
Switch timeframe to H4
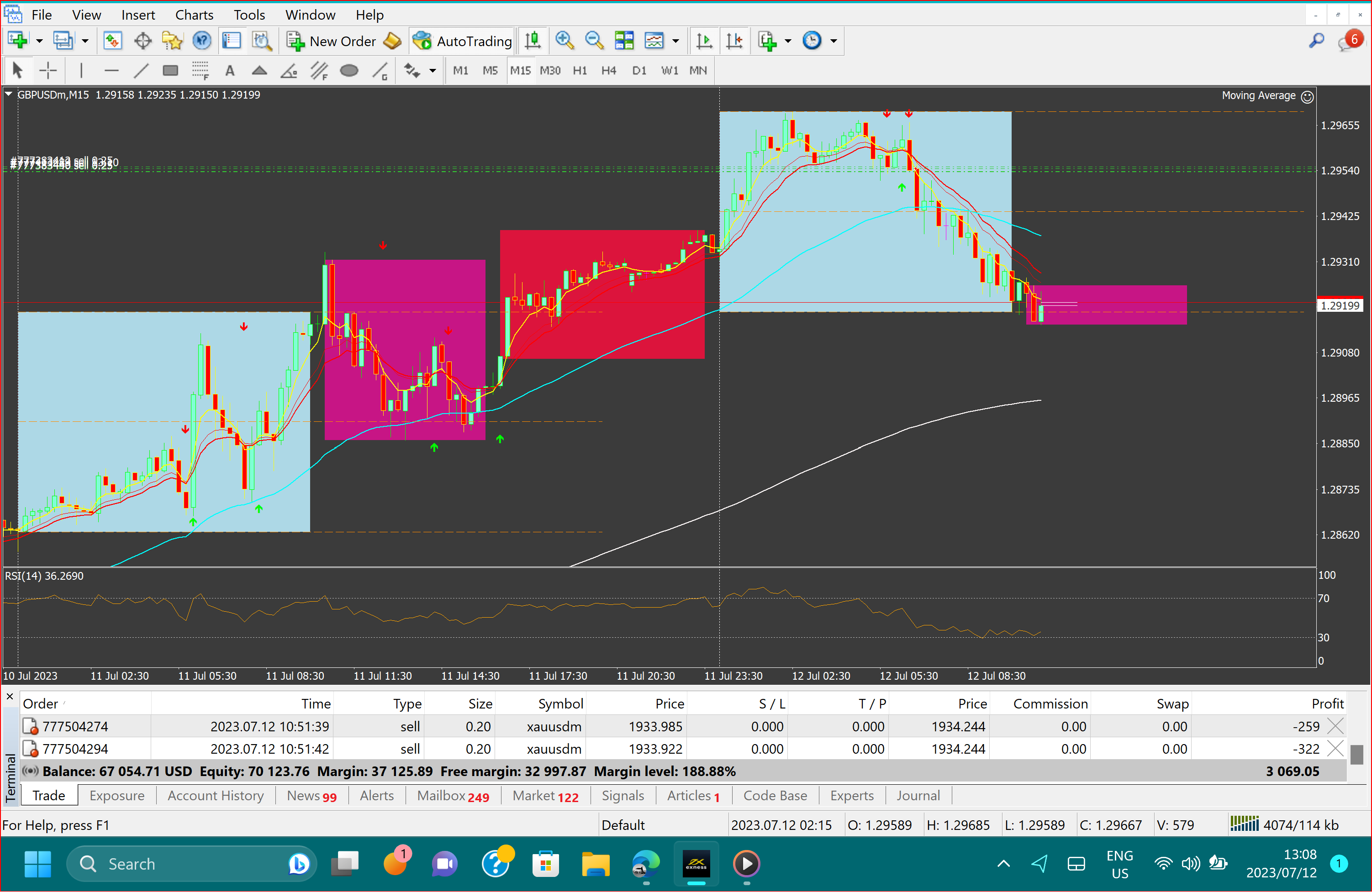(609, 70)
